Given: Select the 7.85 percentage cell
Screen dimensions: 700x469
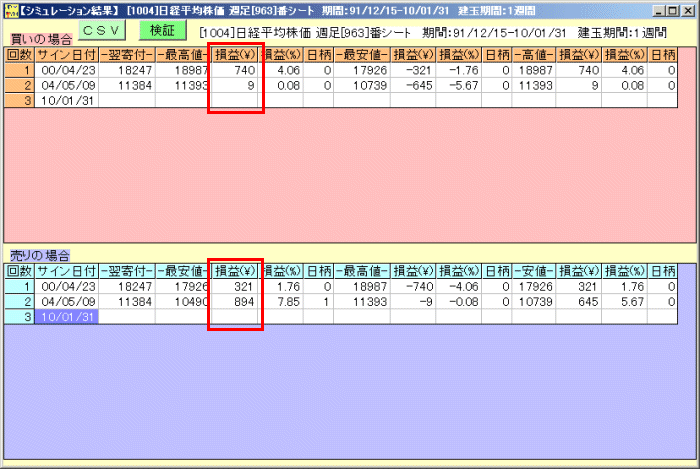Looking at the screenshot, I should click(x=281, y=302).
